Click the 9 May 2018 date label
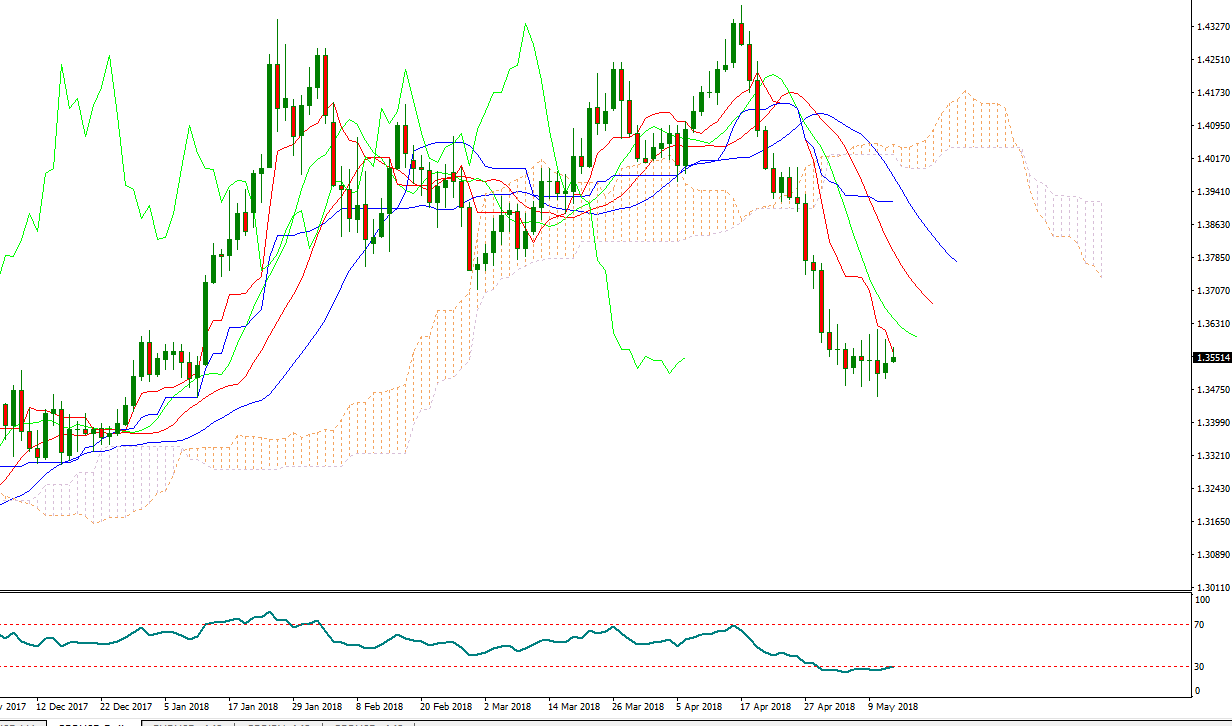The width and height of the screenshot is (1232, 726). 892,706
